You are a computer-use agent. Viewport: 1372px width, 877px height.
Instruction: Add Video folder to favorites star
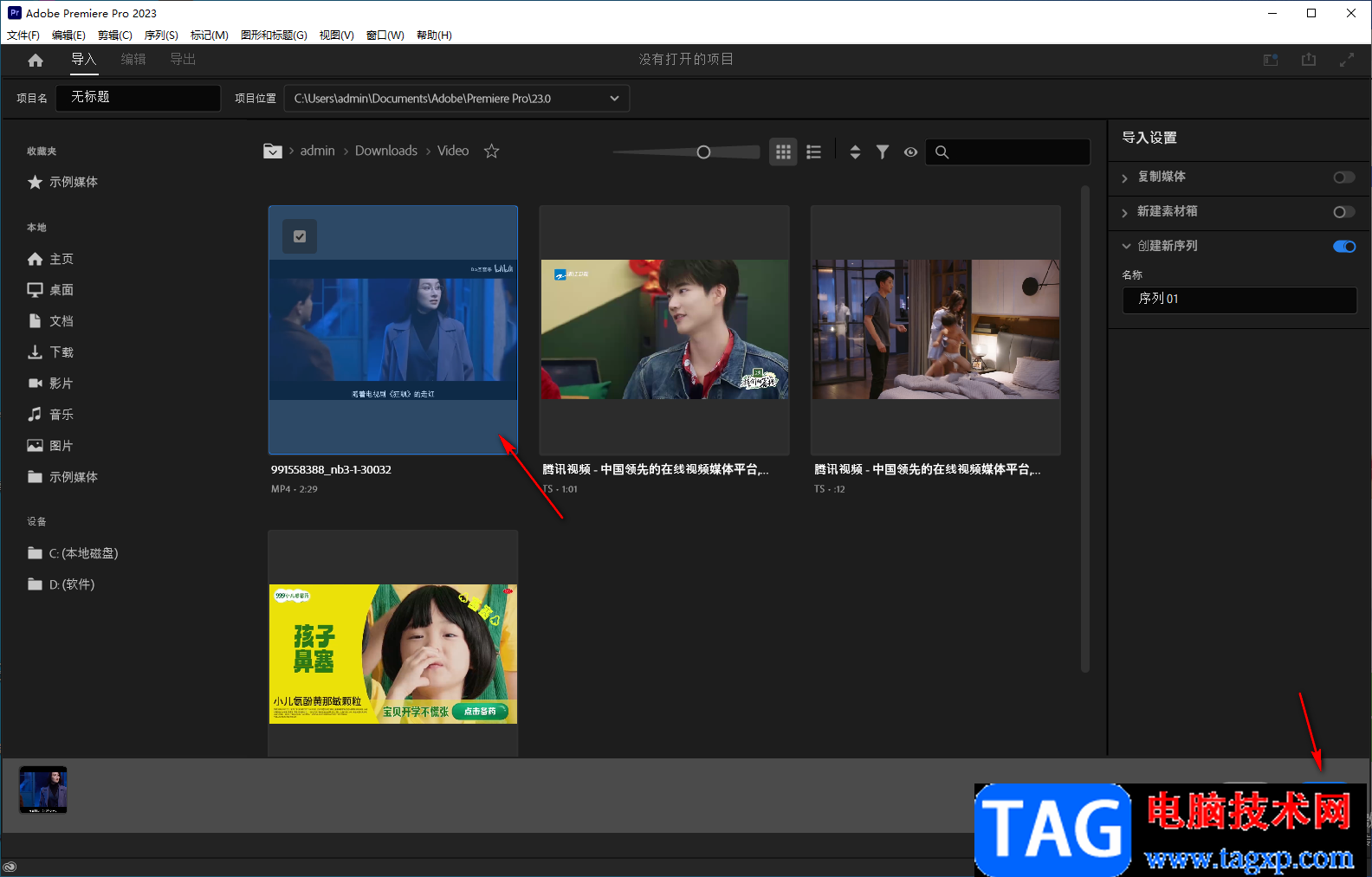click(x=491, y=151)
